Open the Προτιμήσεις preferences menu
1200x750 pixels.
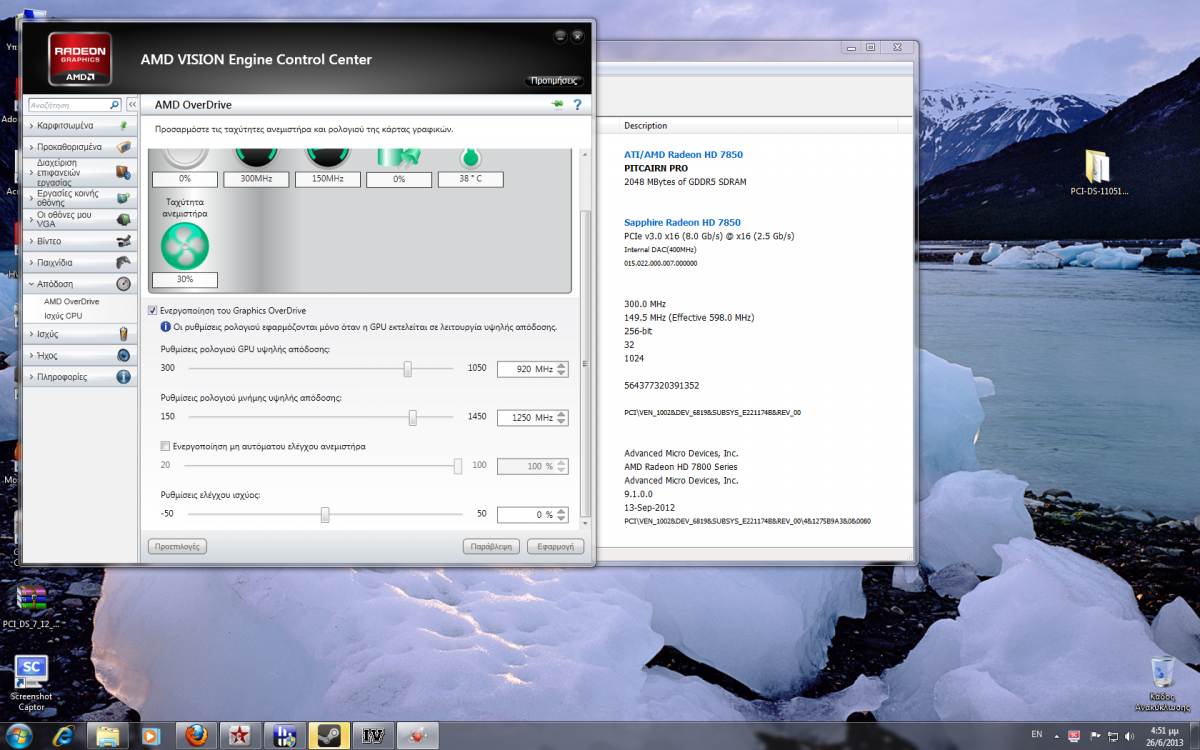(553, 80)
